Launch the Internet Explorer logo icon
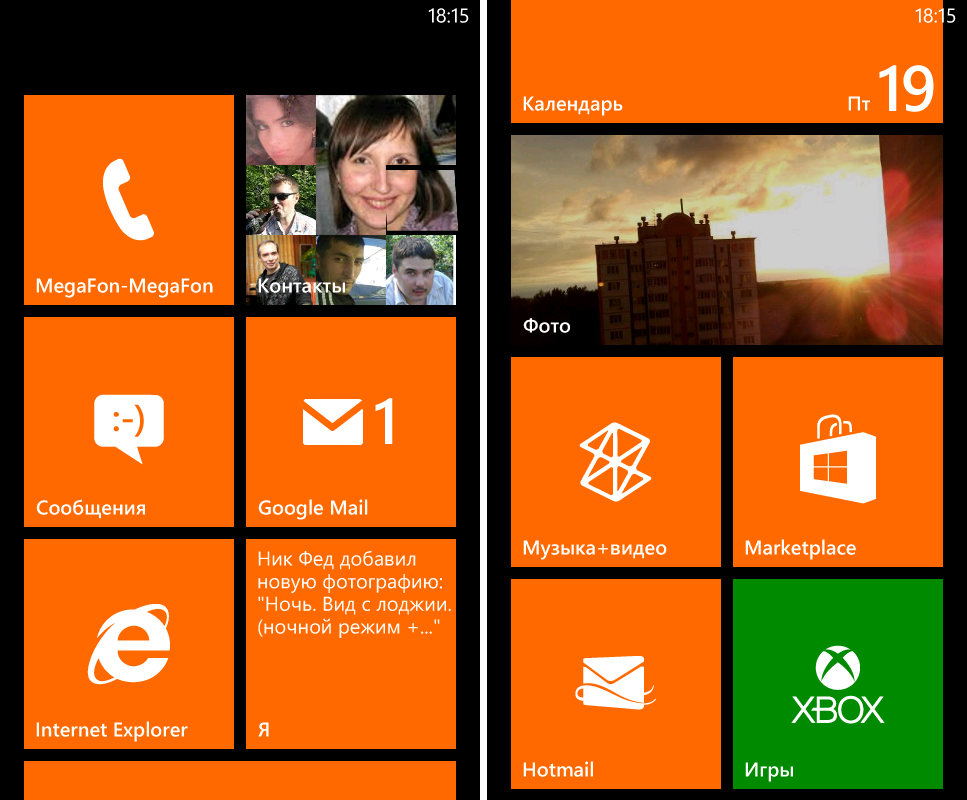The height and width of the screenshot is (800, 967). click(129, 643)
